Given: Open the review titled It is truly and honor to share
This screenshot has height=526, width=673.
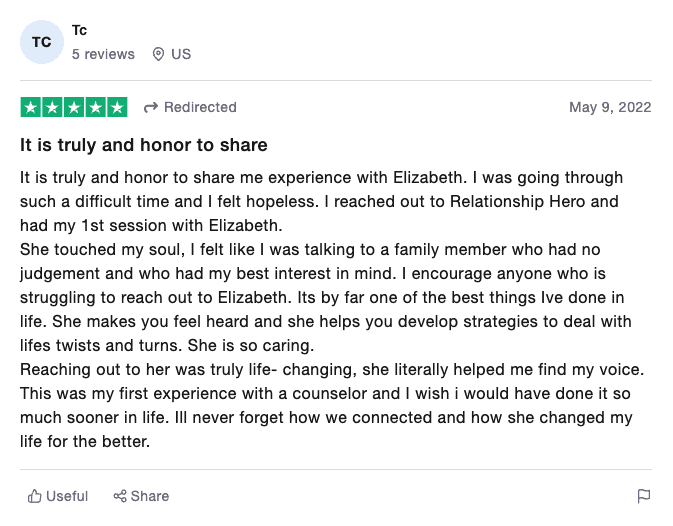Looking at the screenshot, I should pos(144,145).
